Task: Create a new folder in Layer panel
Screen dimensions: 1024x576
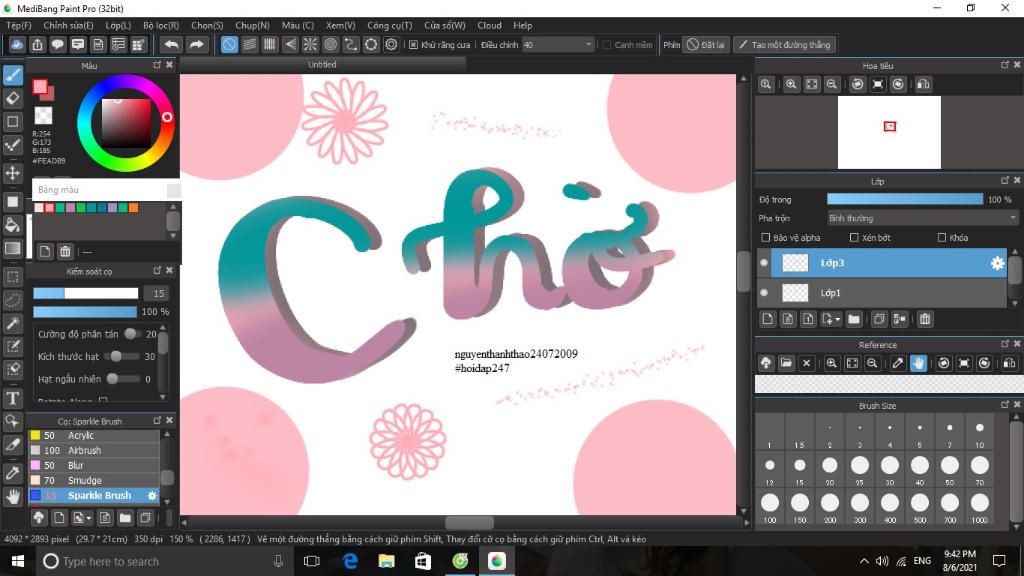Action: click(x=854, y=319)
